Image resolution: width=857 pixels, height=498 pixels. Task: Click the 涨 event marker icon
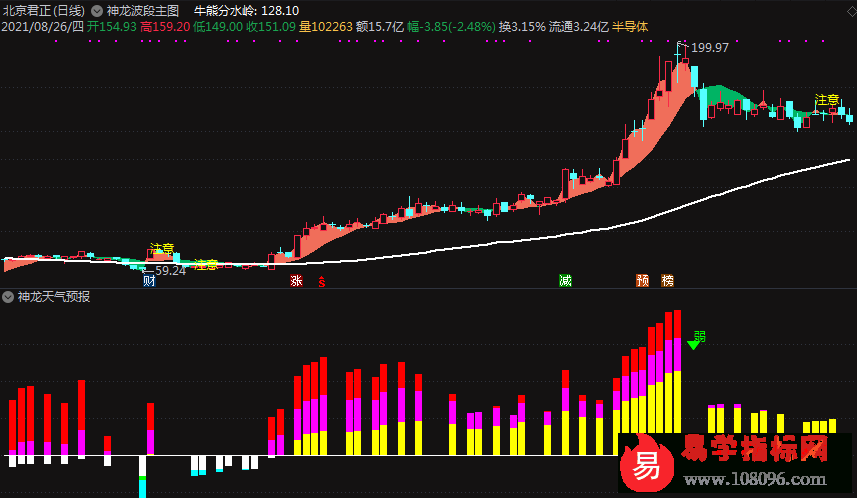point(296,281)
